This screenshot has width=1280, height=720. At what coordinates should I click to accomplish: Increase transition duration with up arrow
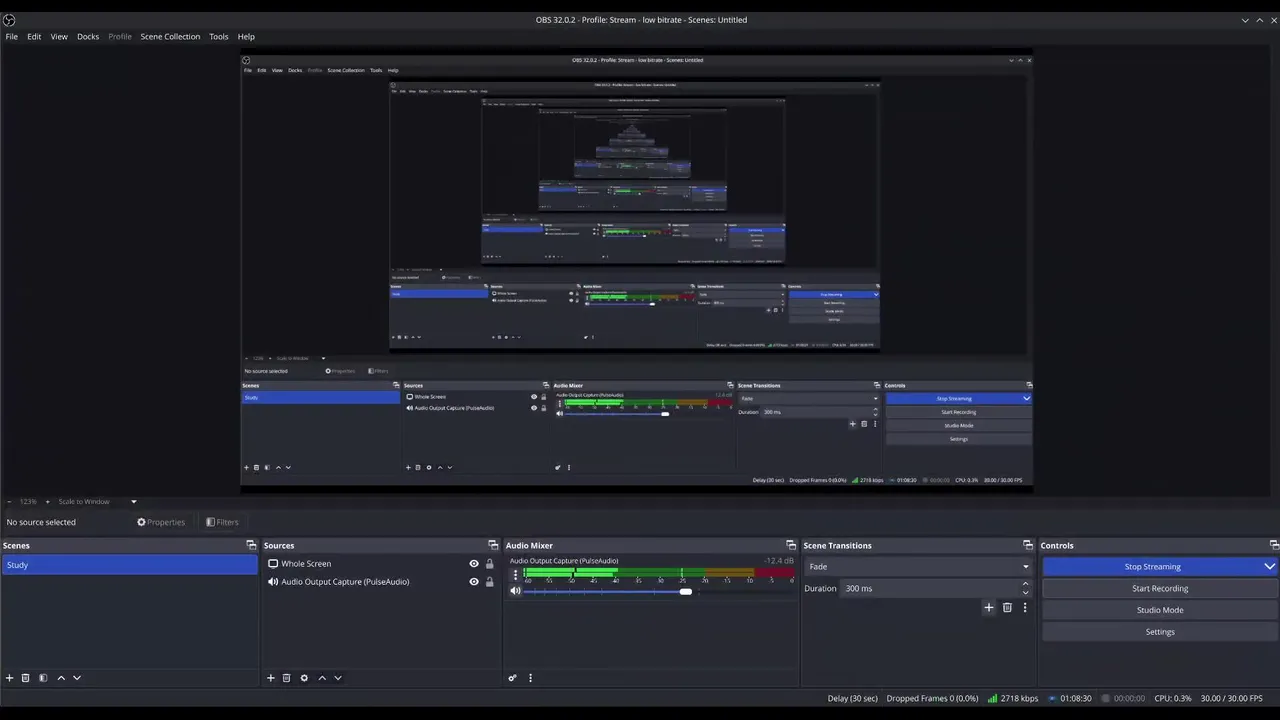[1025, 583]
